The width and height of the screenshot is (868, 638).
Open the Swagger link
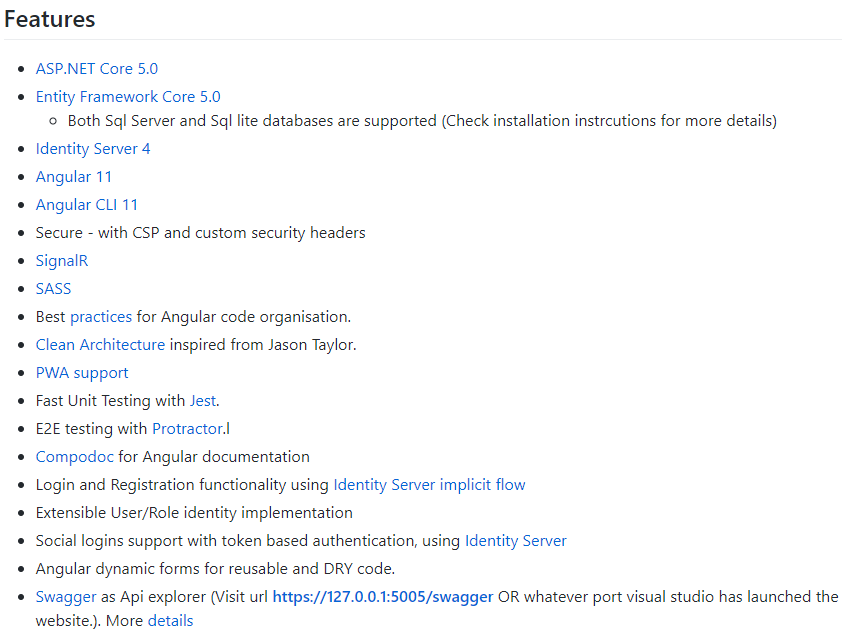point(66,597)
